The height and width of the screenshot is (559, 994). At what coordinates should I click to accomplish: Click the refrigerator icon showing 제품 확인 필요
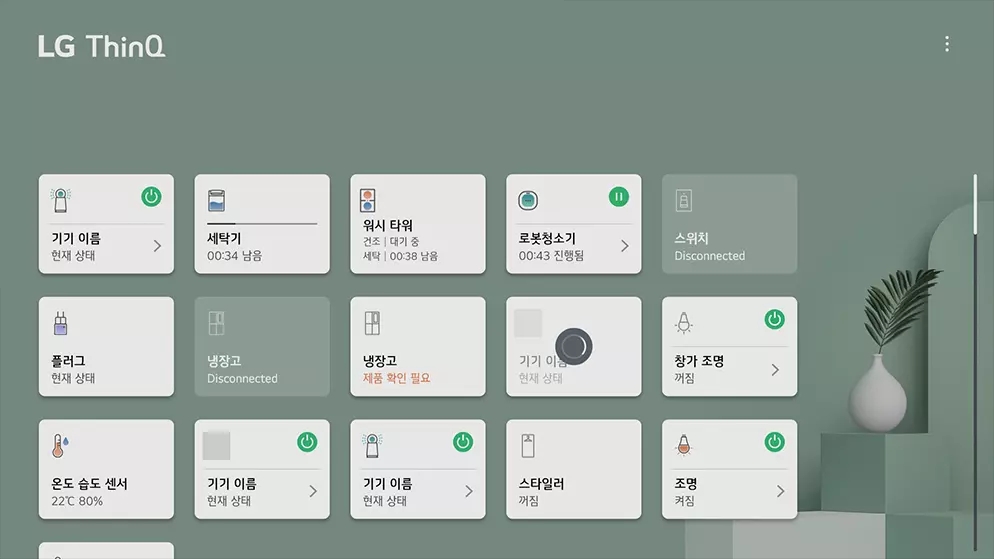372,323
